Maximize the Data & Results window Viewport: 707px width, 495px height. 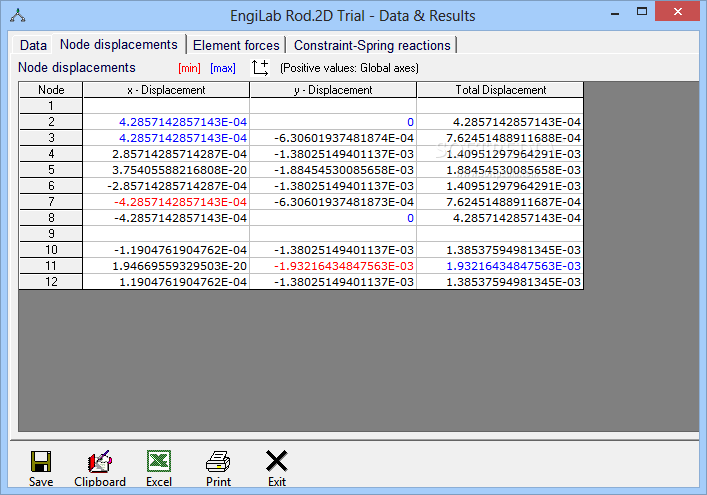(x=642, y=12)
